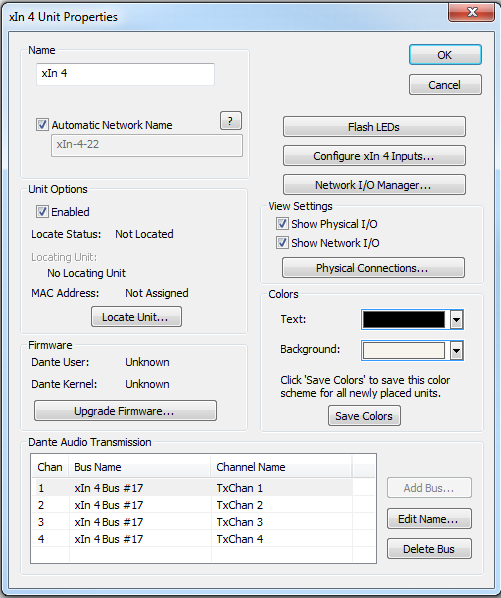Click the OK button
Screen dimensions: 501x598
pyautogui.click(x=445, y=55)
